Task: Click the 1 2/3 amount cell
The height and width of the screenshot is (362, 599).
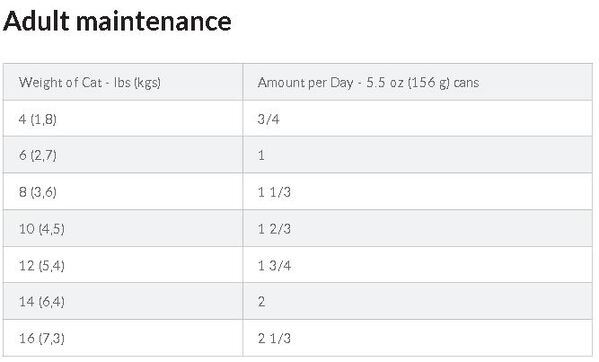Action: tap(418, 228)
